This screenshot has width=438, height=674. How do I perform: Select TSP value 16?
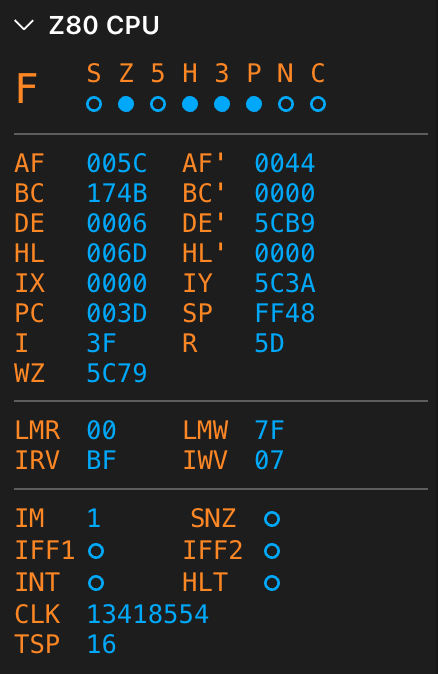[101, 644]
